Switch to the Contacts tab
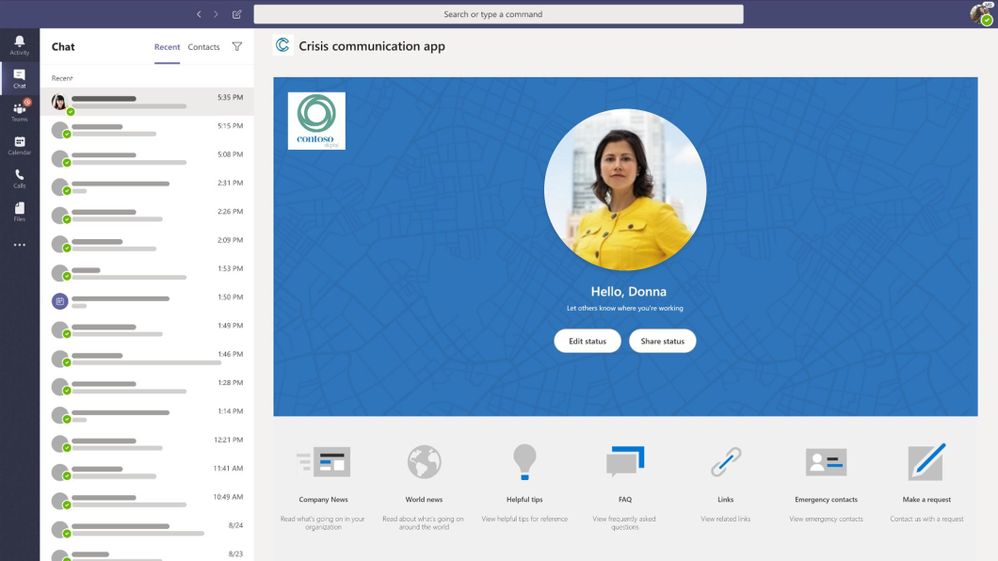 click(204, 47)
